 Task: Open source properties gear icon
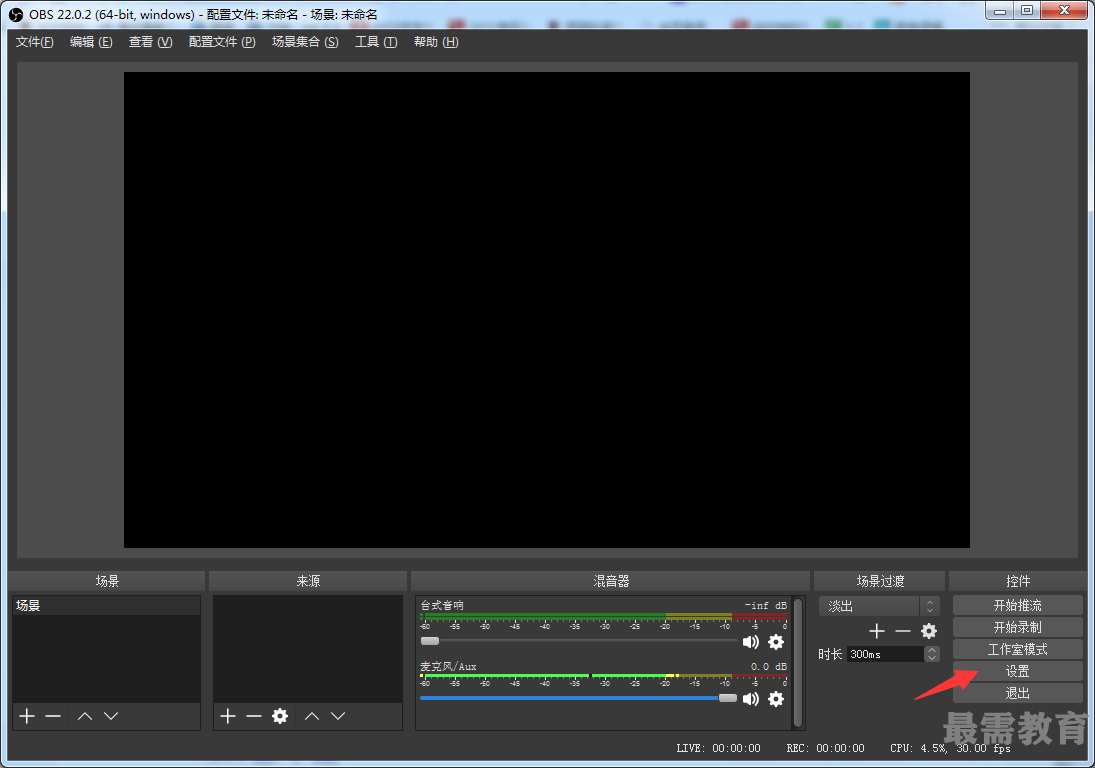(x=280, y=716)
